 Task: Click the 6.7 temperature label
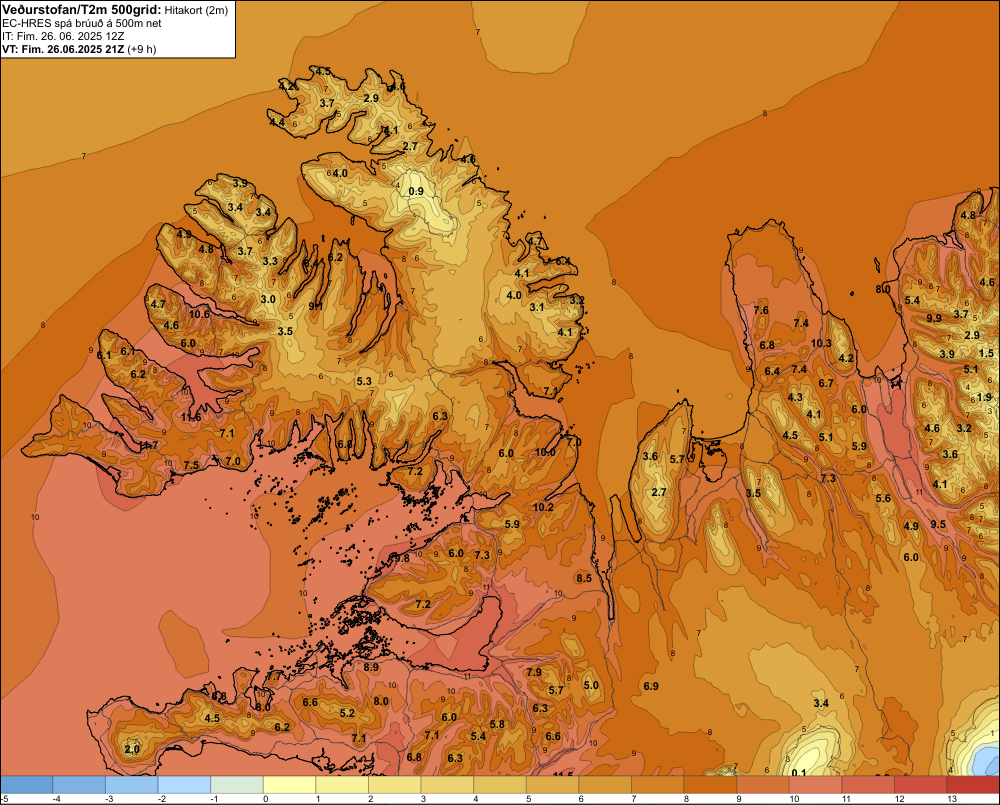coord(826,383)
